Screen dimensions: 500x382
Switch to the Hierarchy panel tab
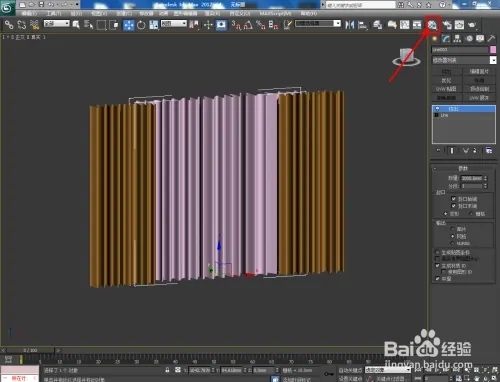457,39
